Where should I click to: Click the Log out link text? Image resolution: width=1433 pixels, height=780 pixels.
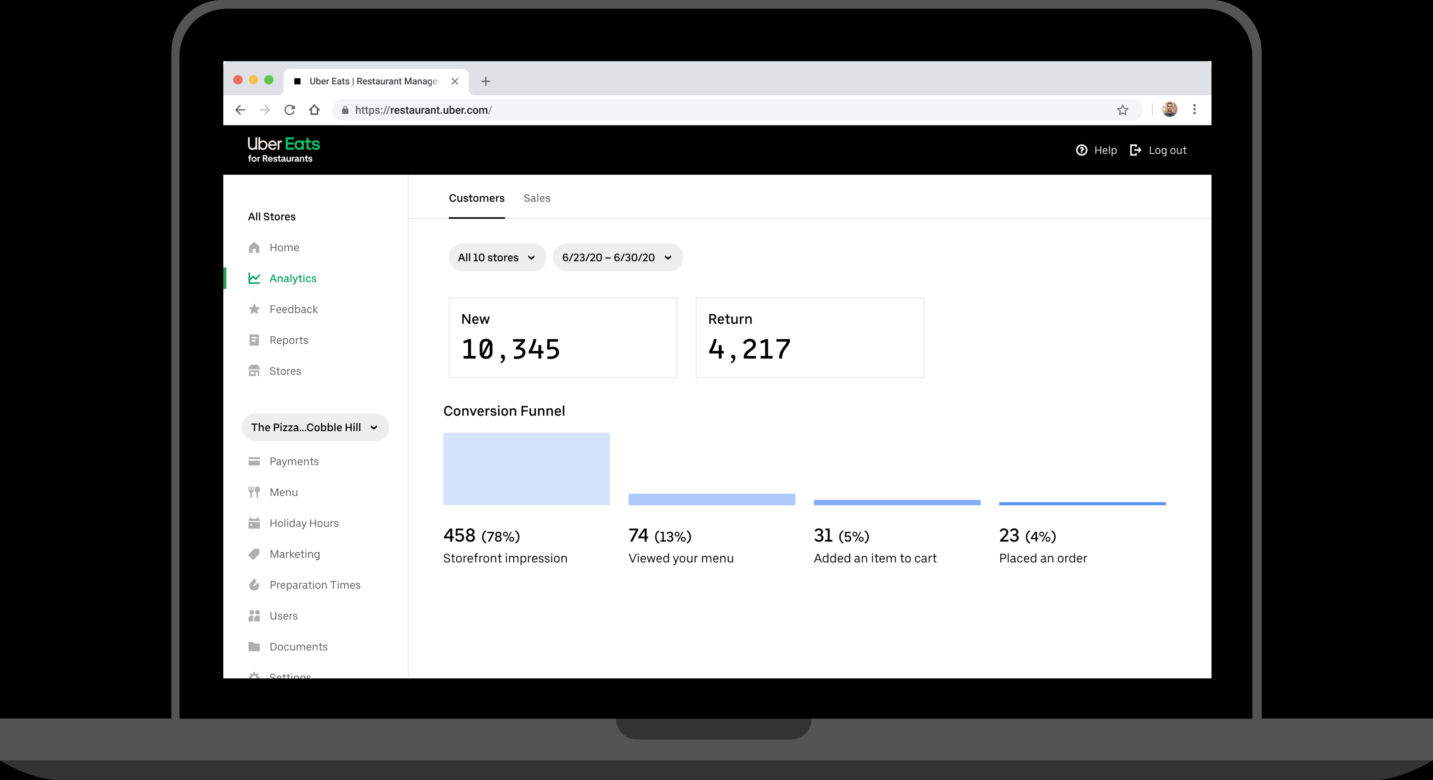pyautogui.click(x=1168, y=150)
